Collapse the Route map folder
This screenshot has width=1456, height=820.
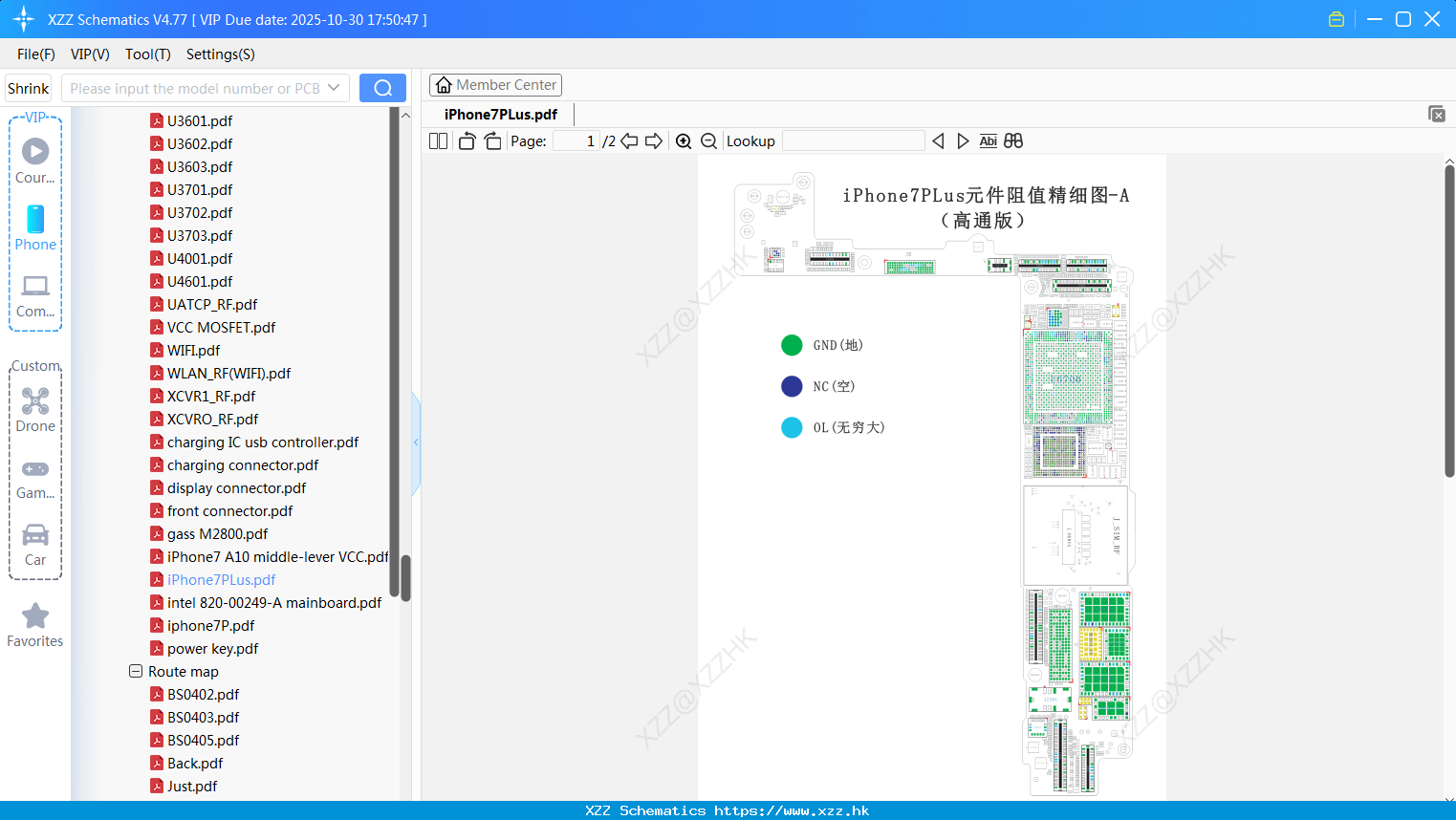pos(136,671)
